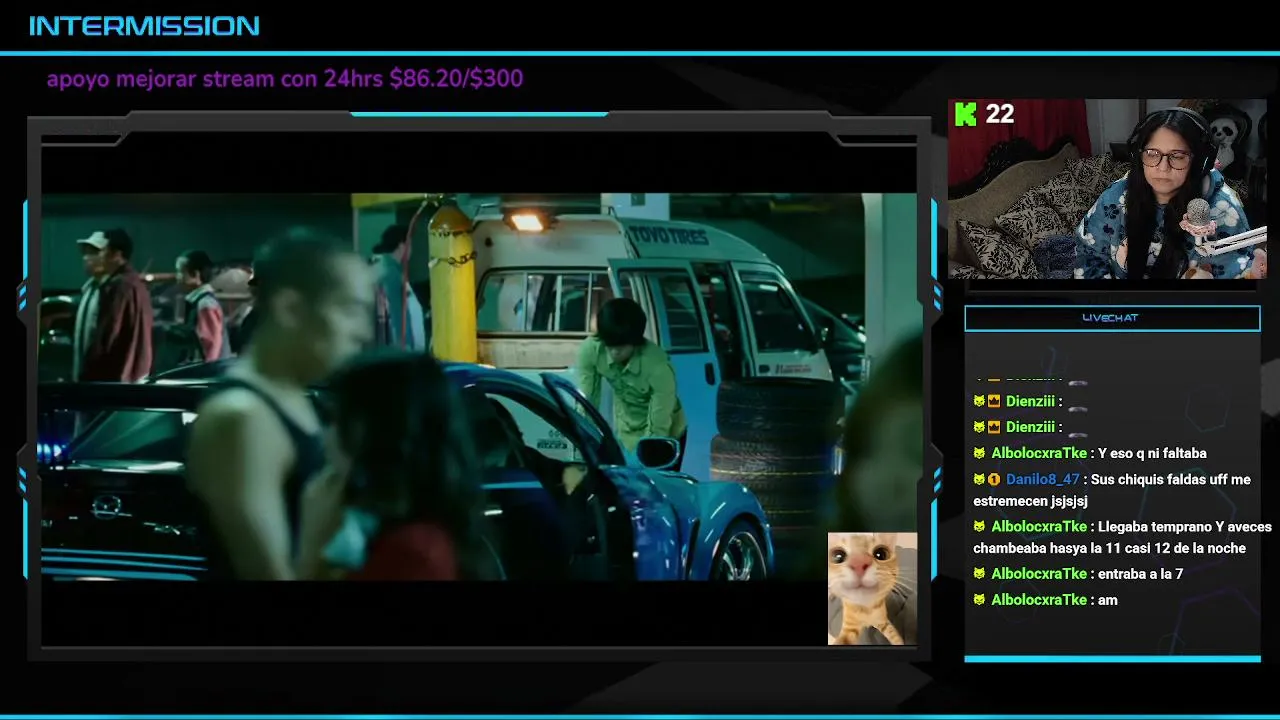The width and height of the screenshot is (1280, 720).
Task: Click the orange cat image overlay
Action: tap(872, 588)
